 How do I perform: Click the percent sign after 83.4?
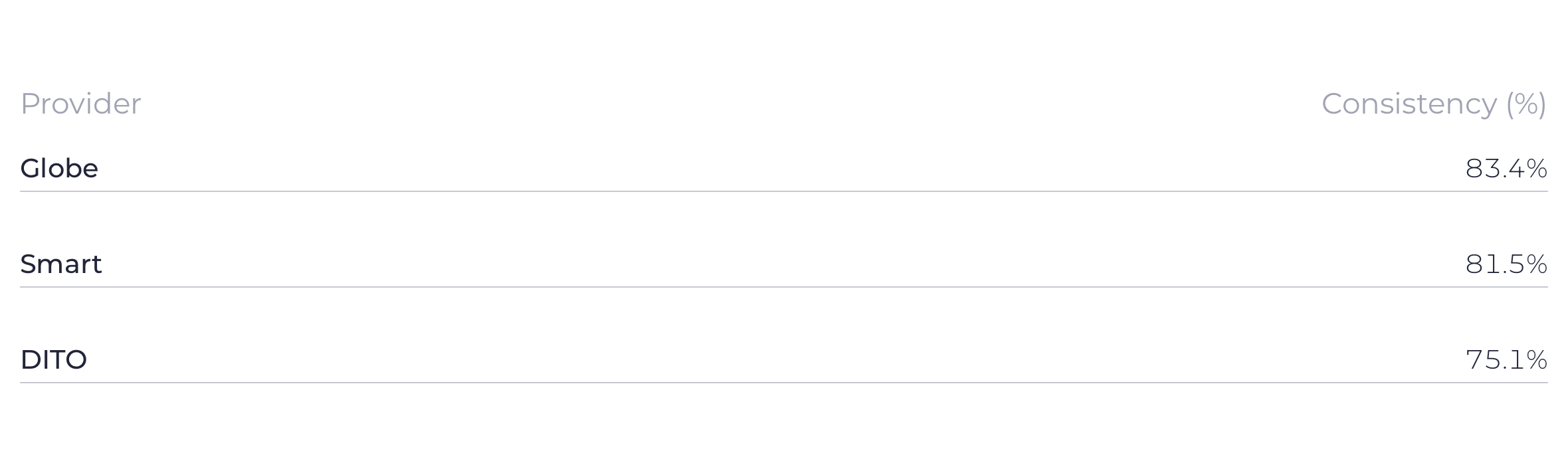[1537, 169]
